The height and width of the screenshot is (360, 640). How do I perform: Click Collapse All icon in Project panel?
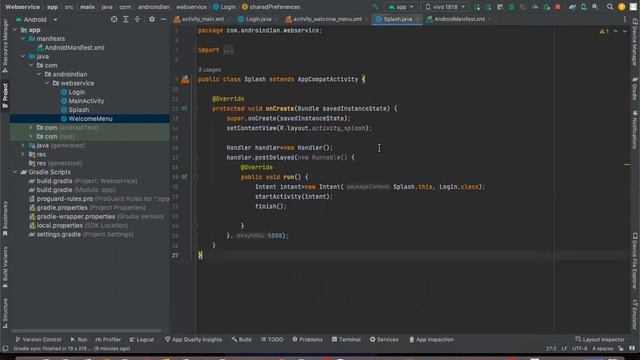137,19
